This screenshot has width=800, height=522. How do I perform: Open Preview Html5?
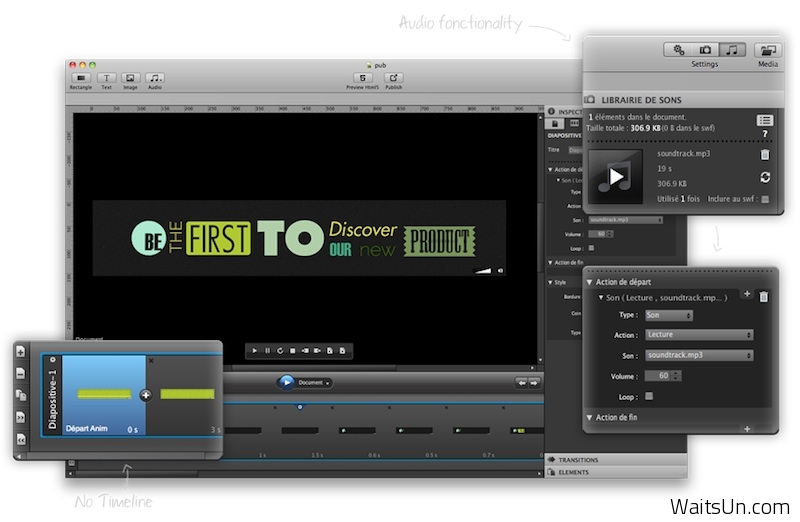pyautogui.click(x=361, y=78)
